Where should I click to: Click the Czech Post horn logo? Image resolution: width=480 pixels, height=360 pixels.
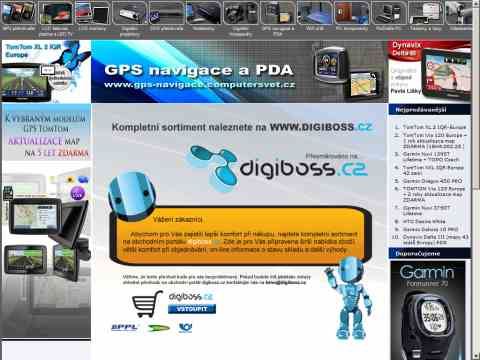(x=185, y=328)
